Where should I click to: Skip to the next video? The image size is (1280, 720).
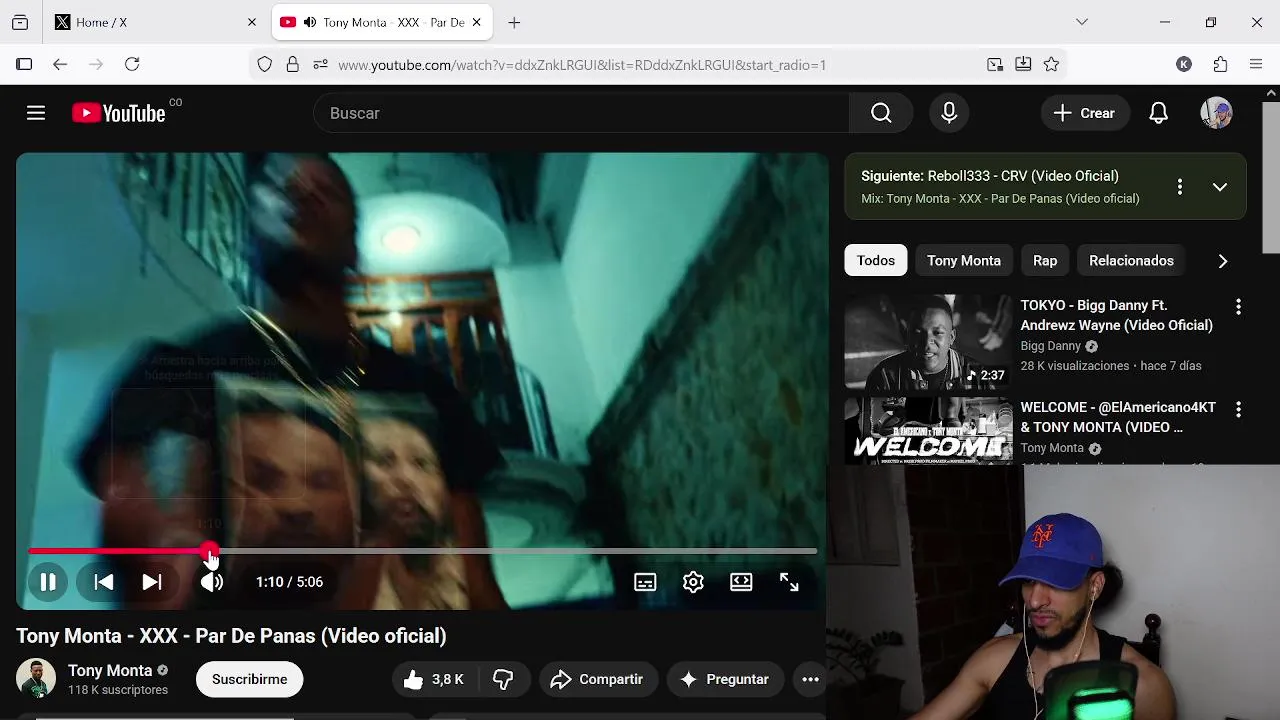152,582
